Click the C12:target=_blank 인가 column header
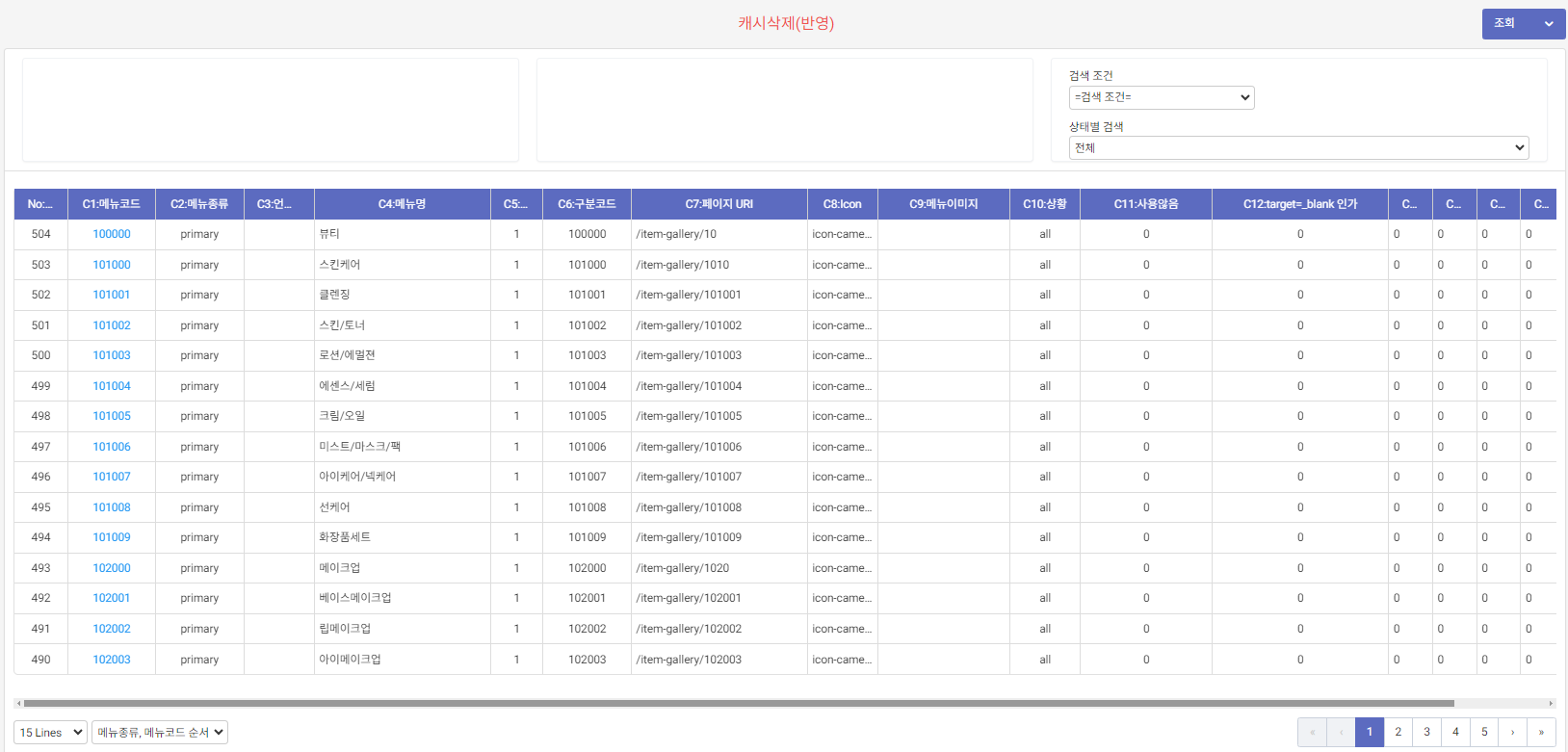This screenshot has width=1568, height=752. [1300, 204]
